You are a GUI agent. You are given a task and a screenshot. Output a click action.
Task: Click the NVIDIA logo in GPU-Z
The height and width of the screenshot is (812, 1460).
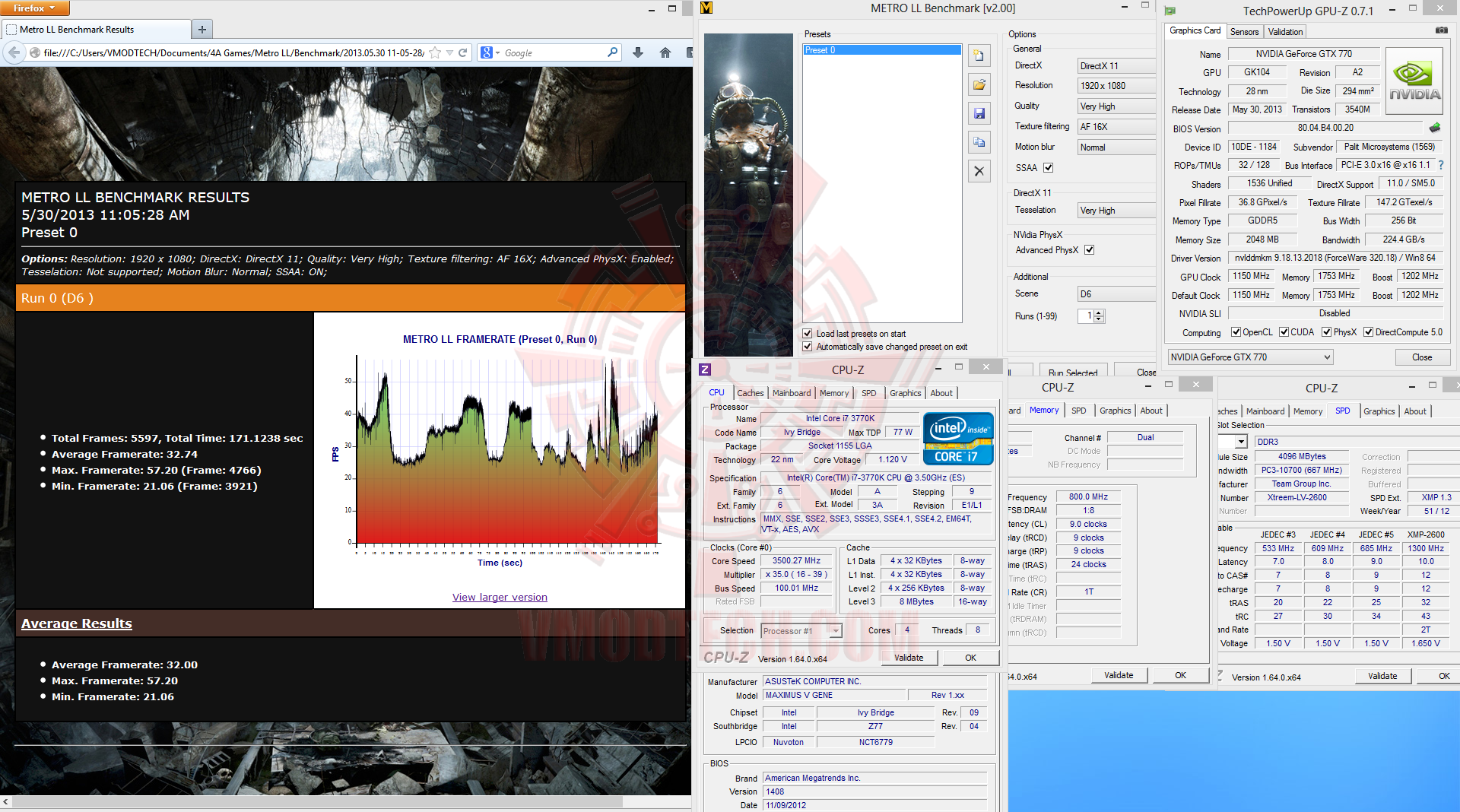point(1414,81)
